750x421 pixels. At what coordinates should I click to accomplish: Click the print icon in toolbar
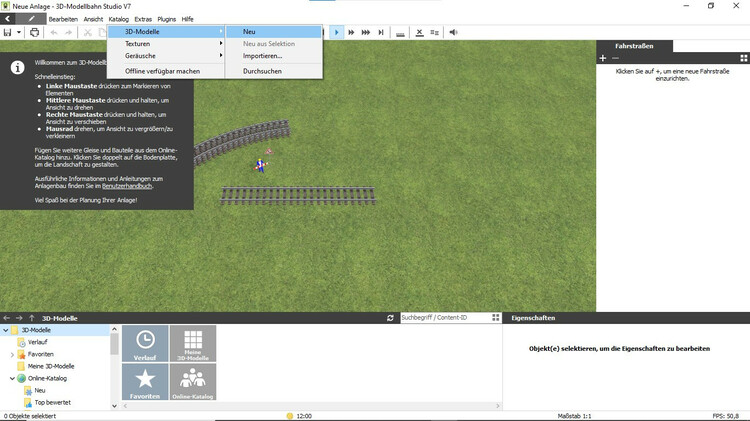pos(34,32)
